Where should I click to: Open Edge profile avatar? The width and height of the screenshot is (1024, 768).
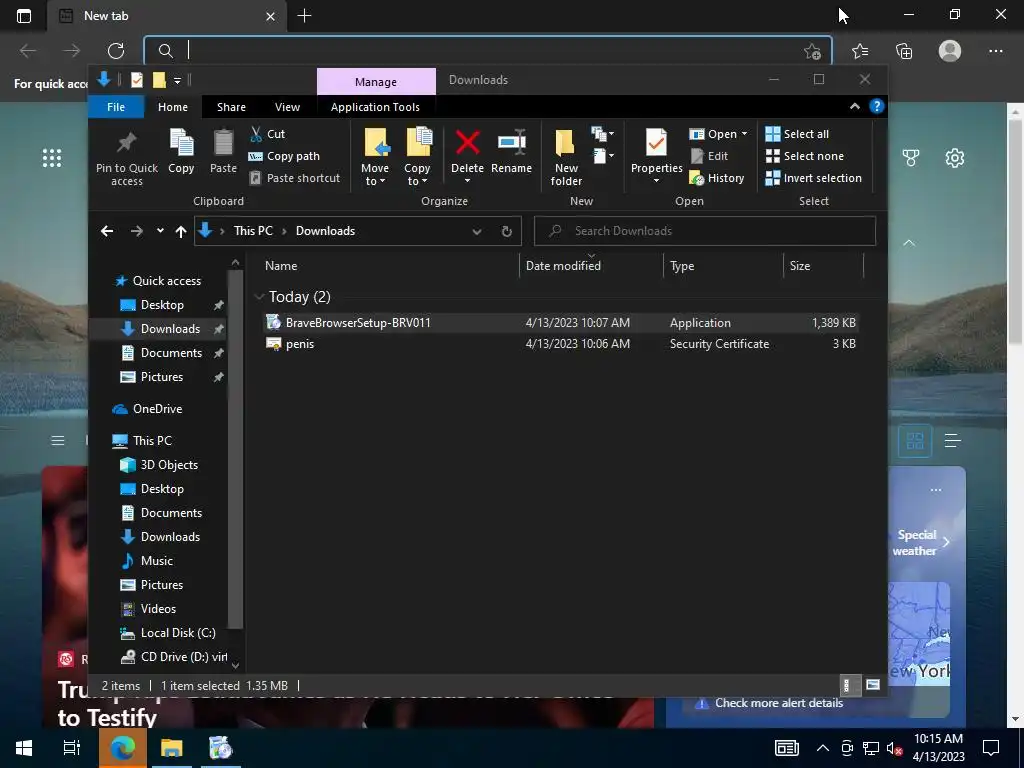pos(950,50)
